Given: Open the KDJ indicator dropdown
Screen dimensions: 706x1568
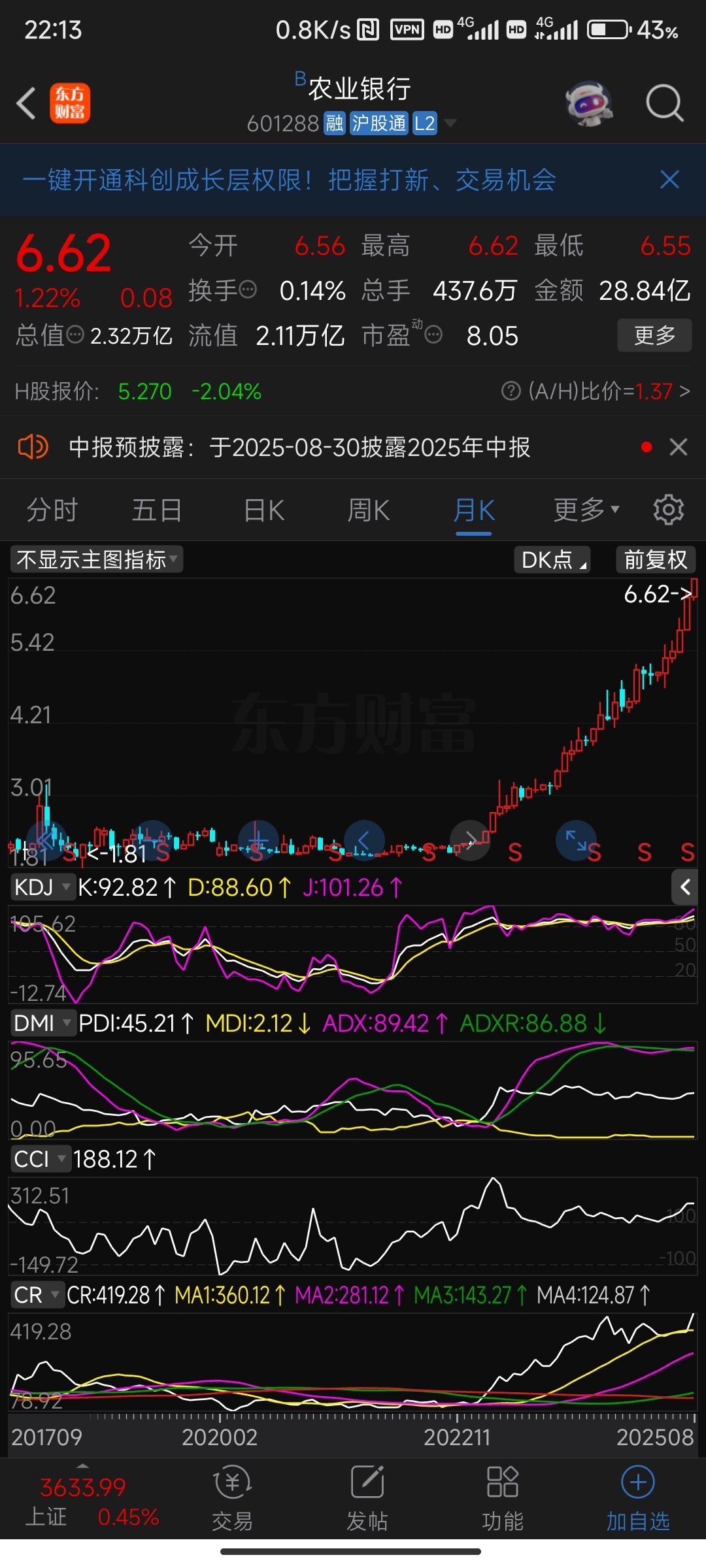Looking at the screenshot, I should point(42,887).
